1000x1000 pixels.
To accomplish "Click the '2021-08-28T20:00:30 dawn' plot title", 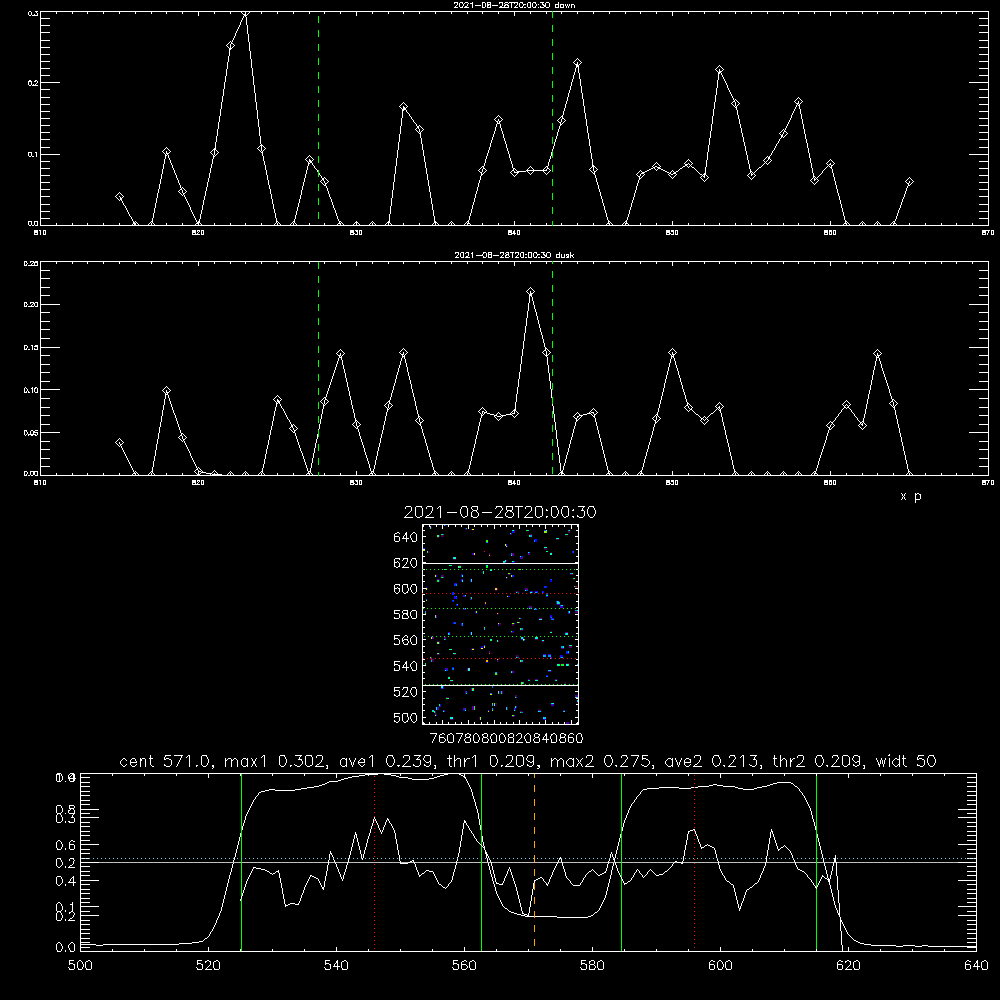I will click(514, 5).
